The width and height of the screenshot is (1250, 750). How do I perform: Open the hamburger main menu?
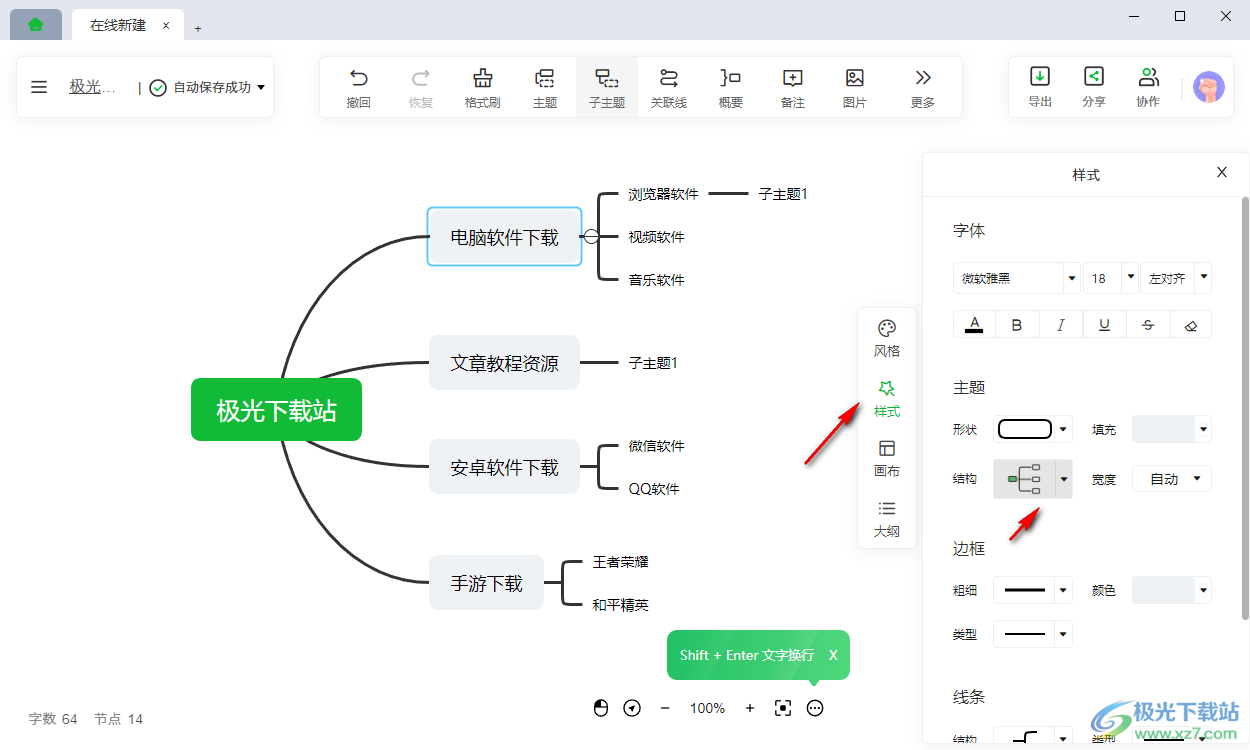click(x=39, y=87)
